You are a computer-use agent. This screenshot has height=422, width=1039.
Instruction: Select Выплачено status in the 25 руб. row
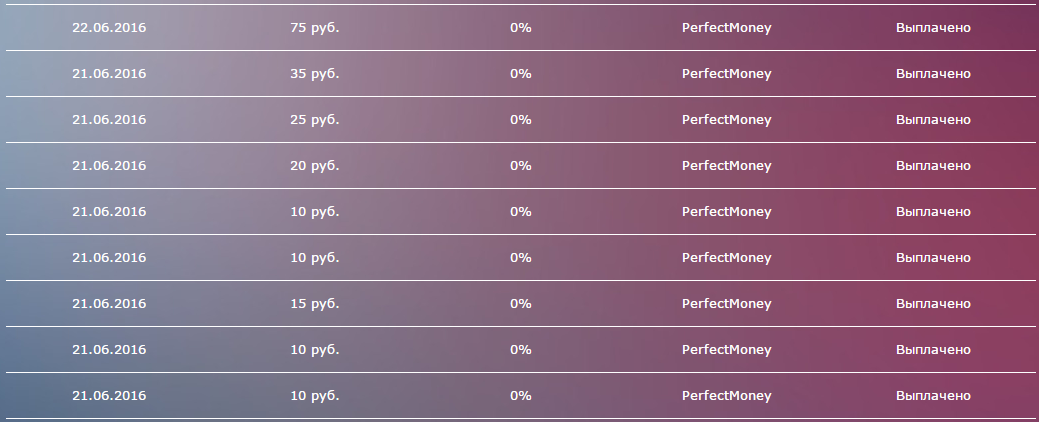click(x=932, y=120)
